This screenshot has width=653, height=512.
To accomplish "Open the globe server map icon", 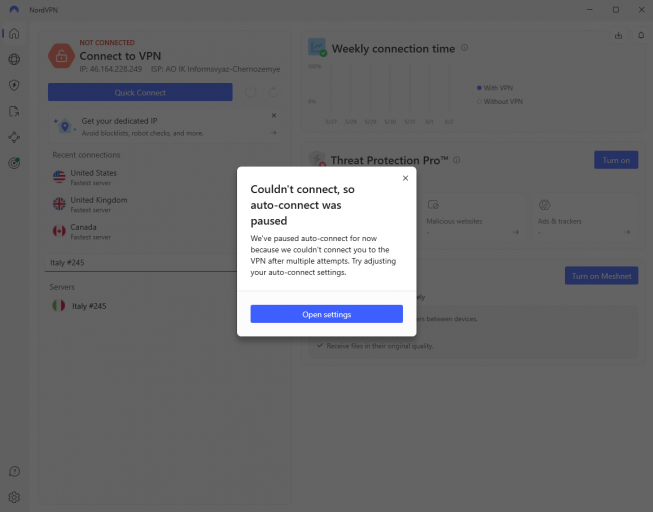I will 14,59.
